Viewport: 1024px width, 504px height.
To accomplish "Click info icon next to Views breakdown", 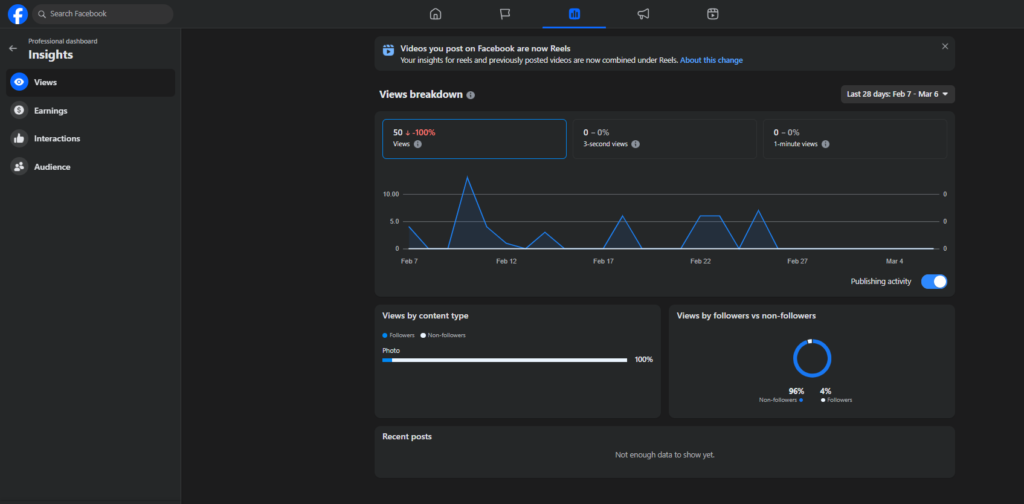I will [471, 95].
